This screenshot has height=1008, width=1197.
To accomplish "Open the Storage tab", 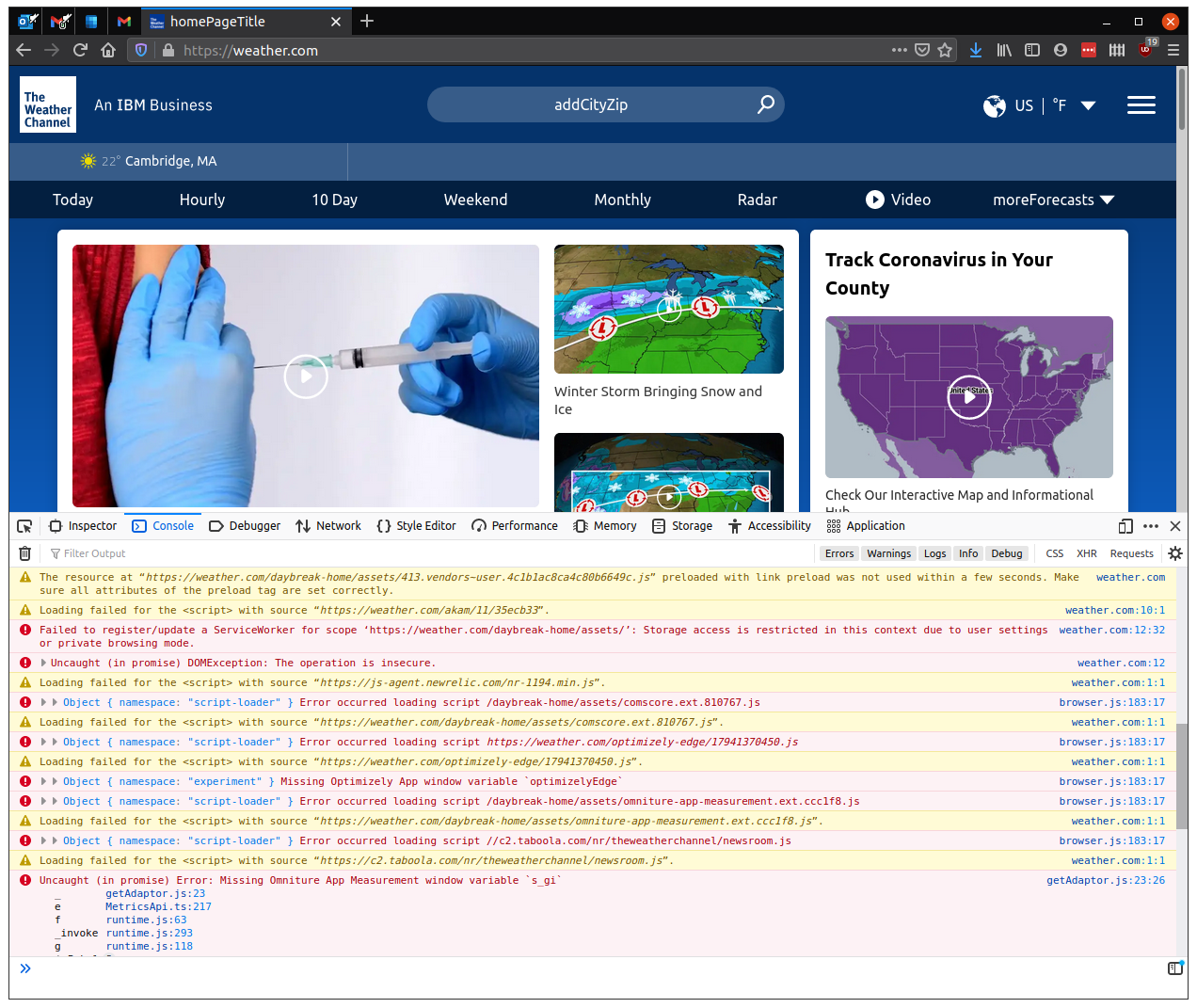I will (x=682, y=526).
